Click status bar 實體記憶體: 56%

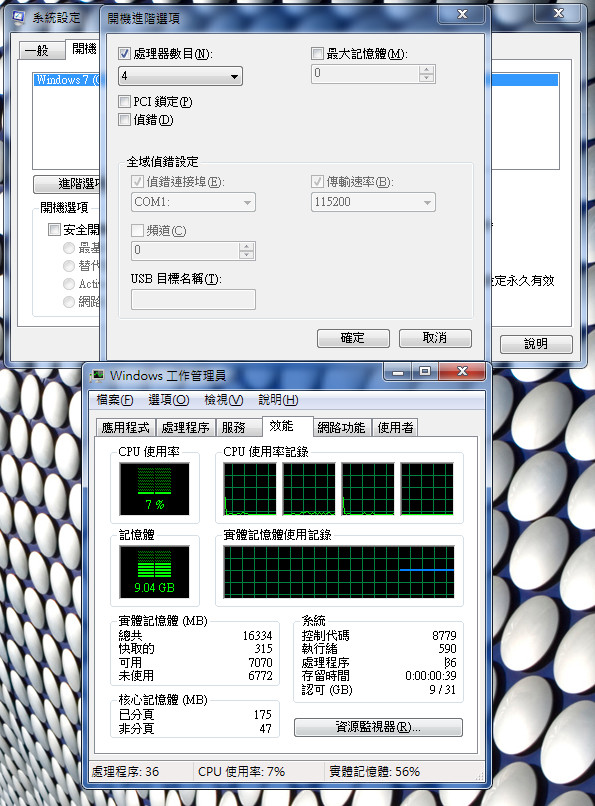pyautogui.click(x=375, y=772)
